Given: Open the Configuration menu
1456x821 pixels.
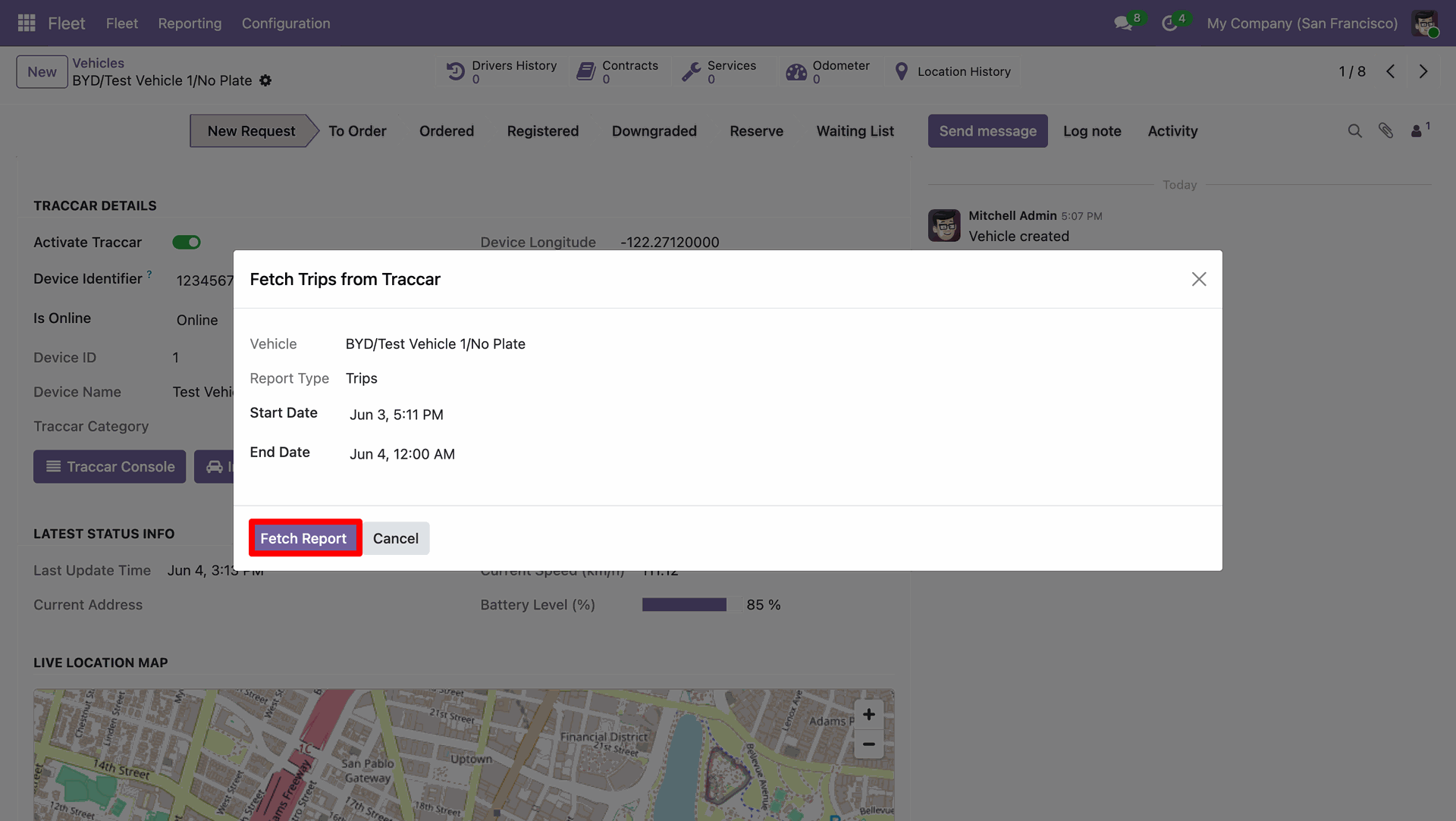Looking at the screenshot, I should coord(286,24).
